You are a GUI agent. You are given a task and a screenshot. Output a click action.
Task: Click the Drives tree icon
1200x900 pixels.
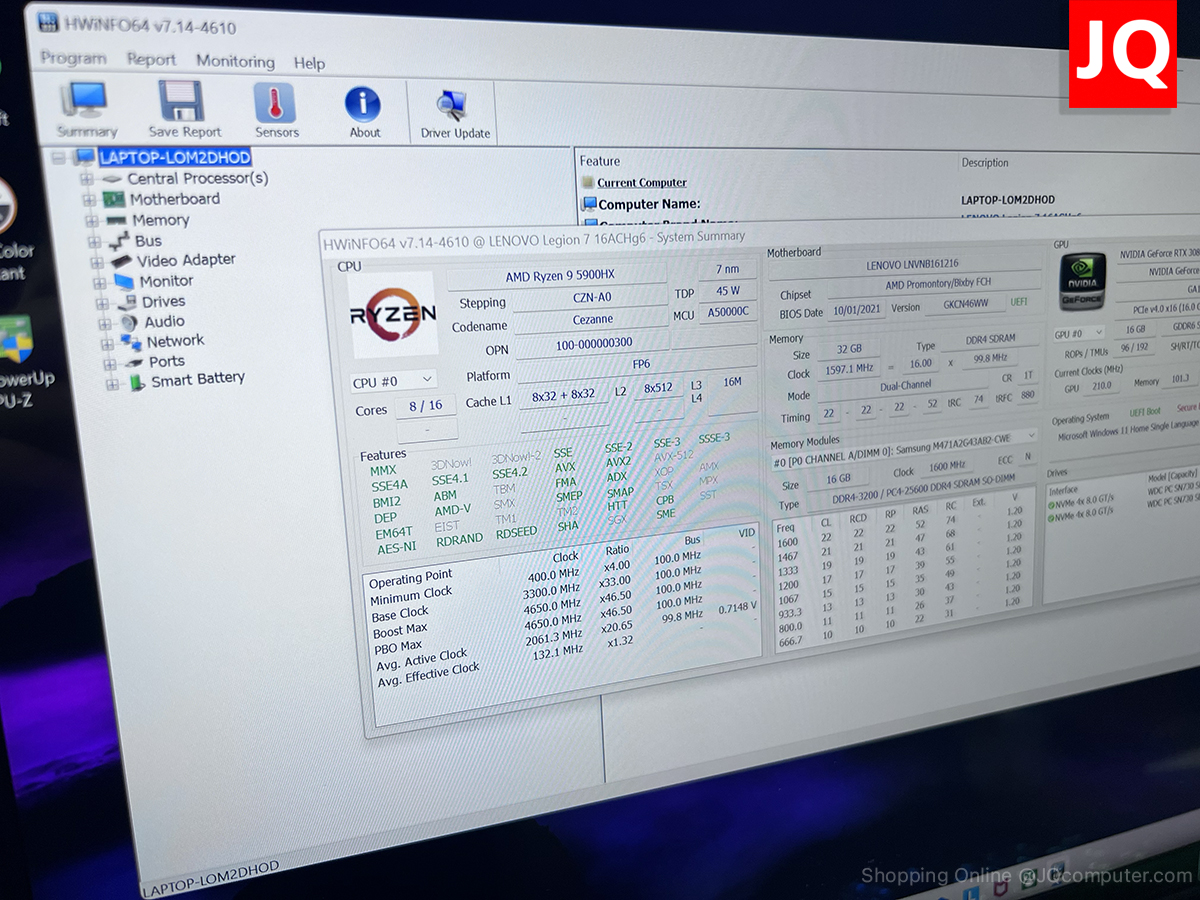tap(126, 302)
